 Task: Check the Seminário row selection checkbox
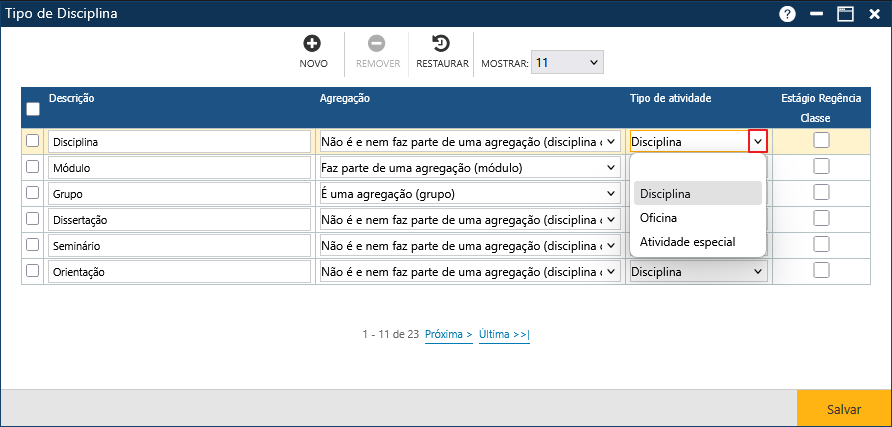coord(32,244)
